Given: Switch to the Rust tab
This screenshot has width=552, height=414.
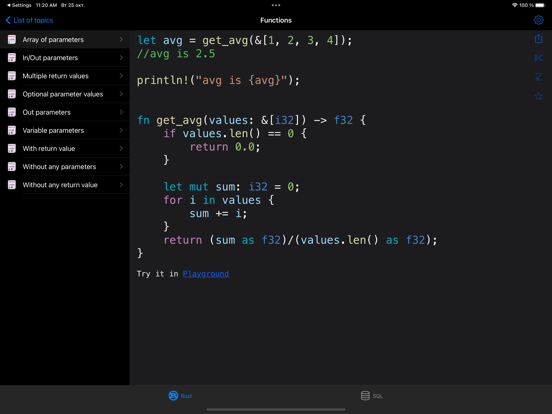Looking at the screenshot, I should (x=180, y=396).
